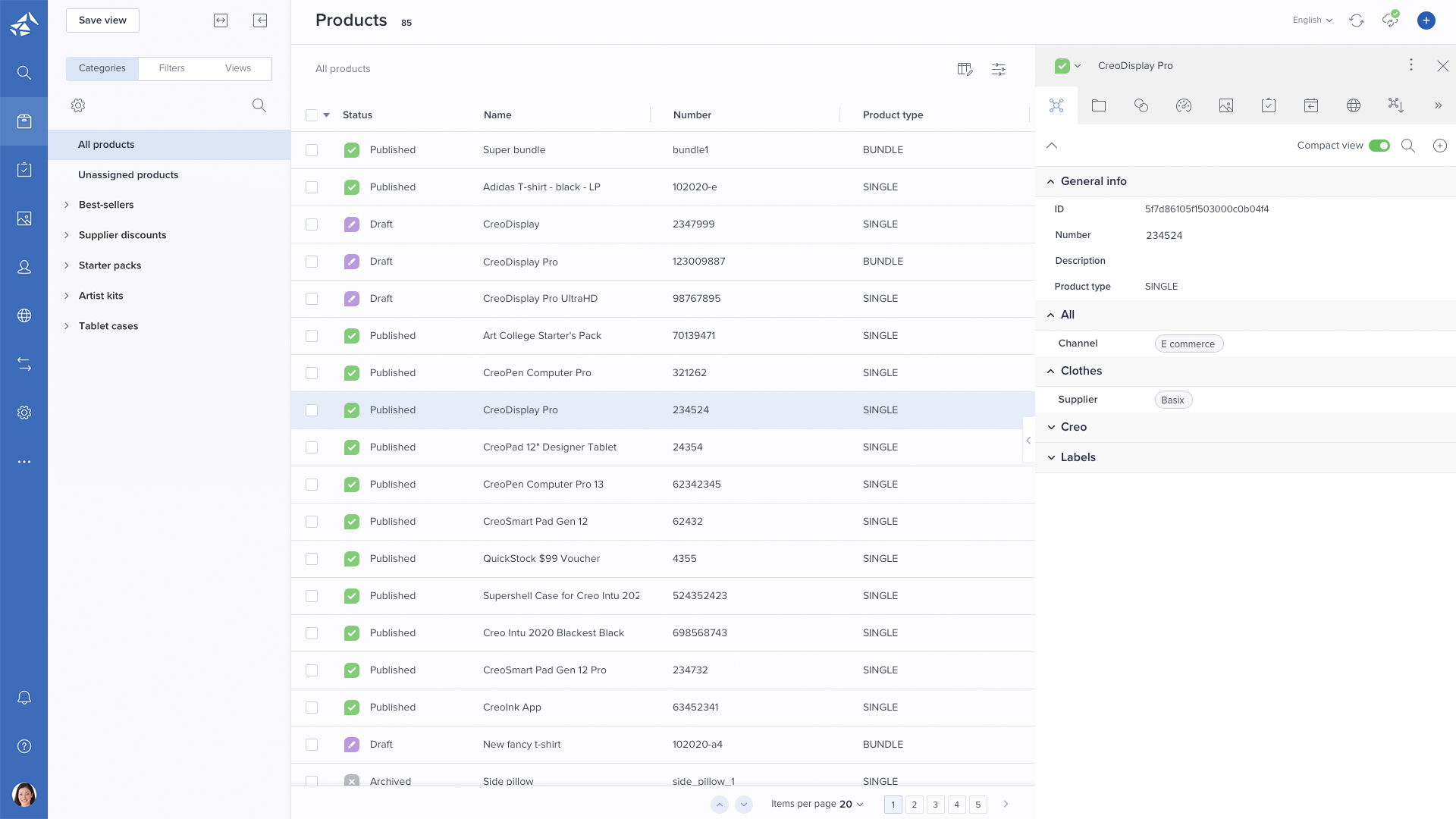Click page 2 in pagination controls

914,804
